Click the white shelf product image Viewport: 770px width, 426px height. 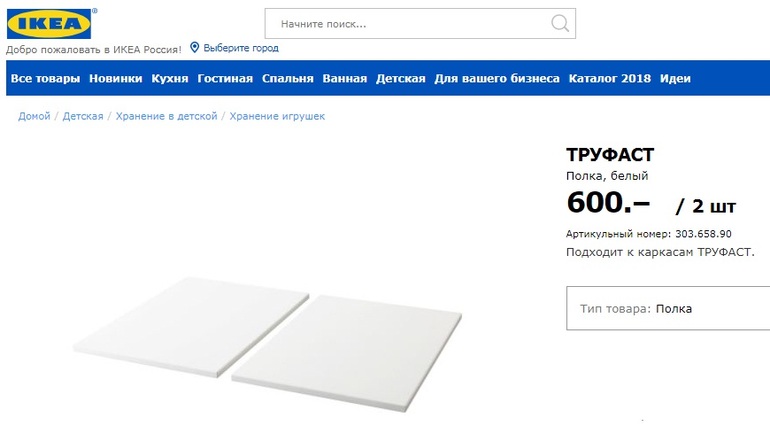pos(268,344)
